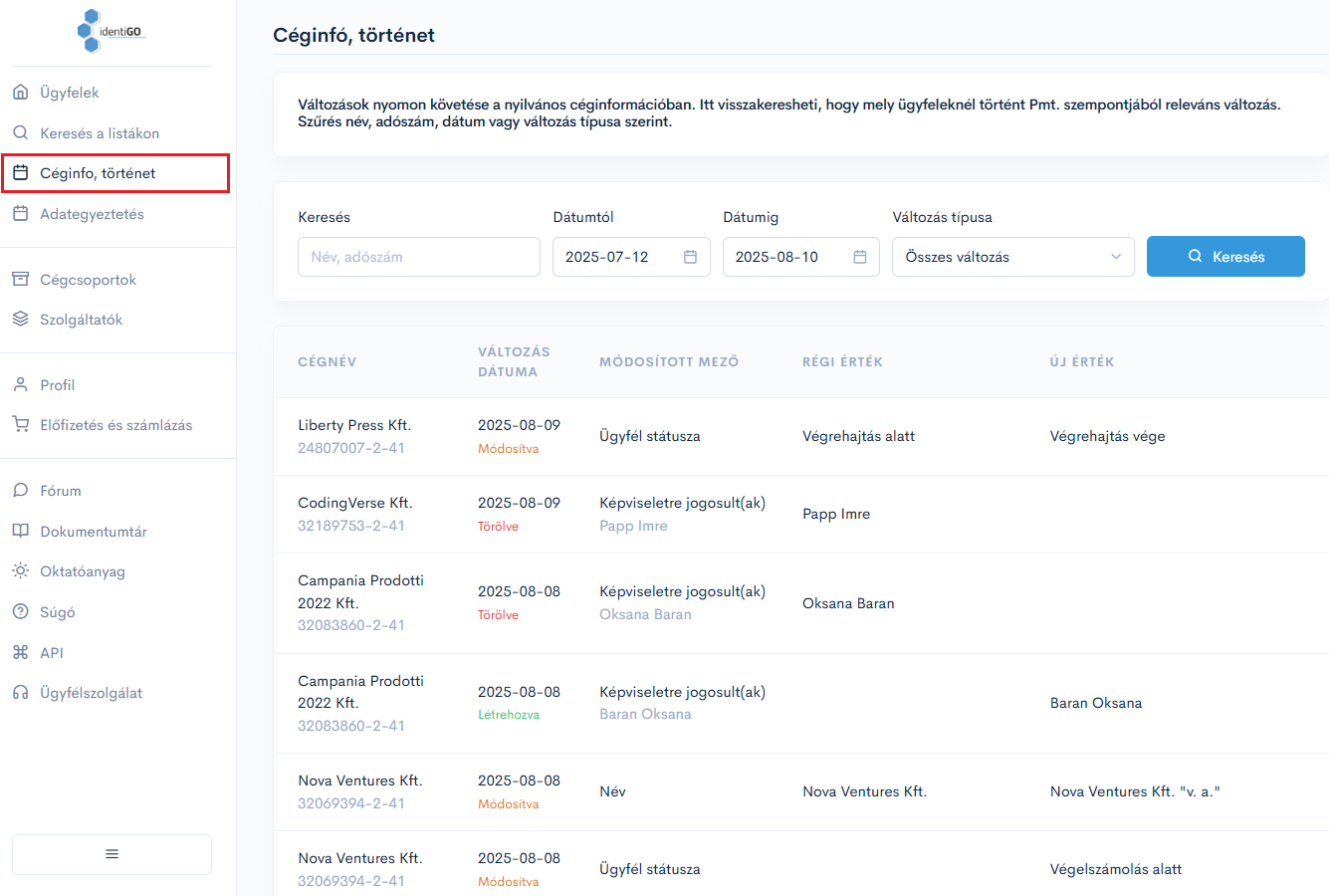Click Oksana Baran in Régi érték column
This screenshot has height=896, width=1329.
point(848,603)
